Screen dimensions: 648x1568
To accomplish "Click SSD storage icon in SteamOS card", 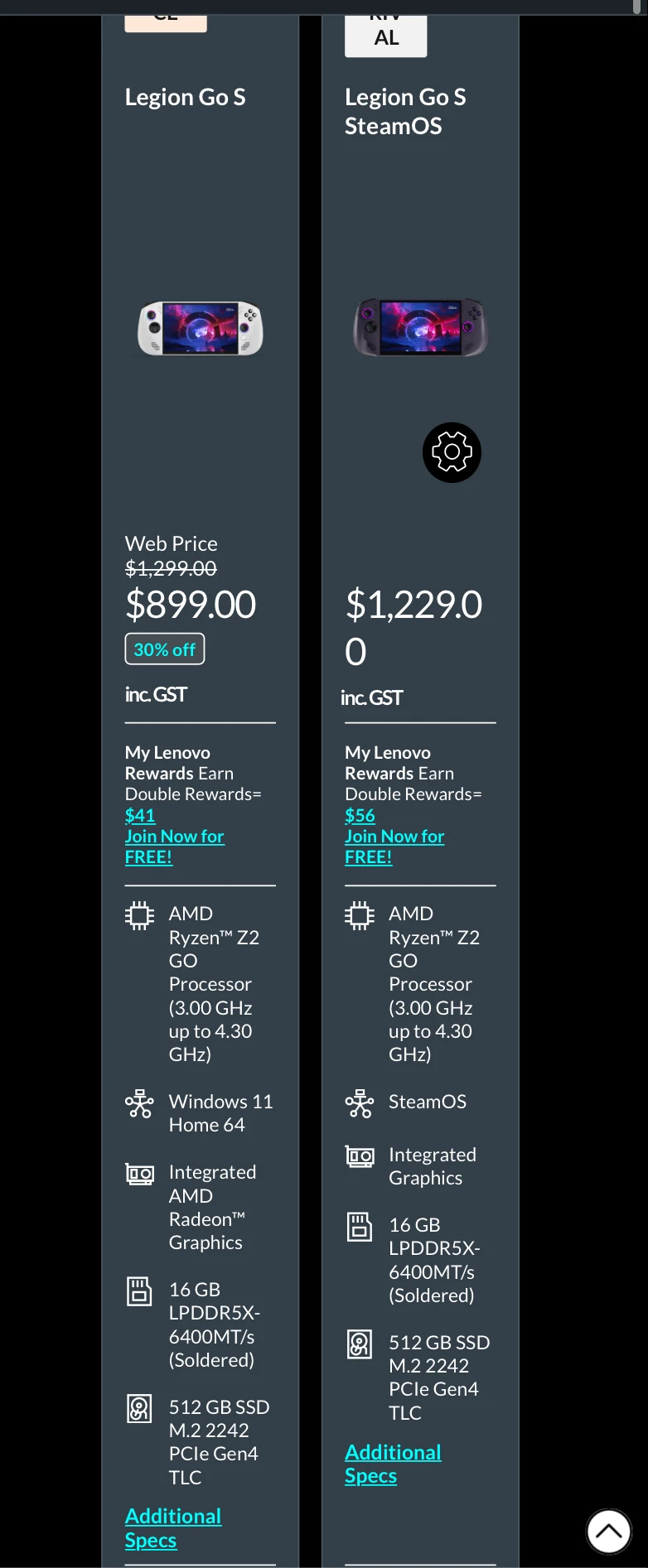I will click(360, 1344).
